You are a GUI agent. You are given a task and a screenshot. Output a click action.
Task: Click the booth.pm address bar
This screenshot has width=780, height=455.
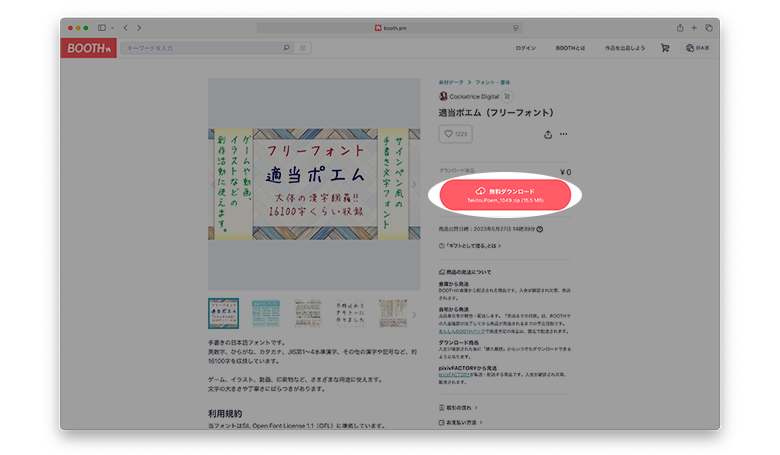pos(390,28)
